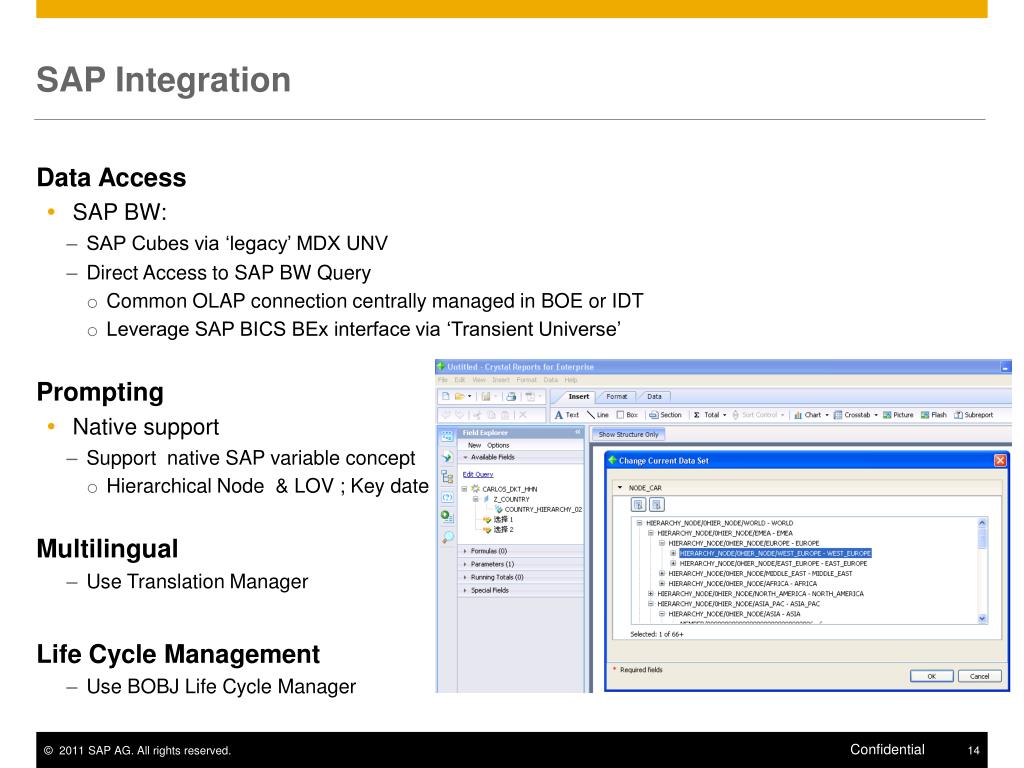Screen dimensions: 1024x768
Task: Expand the Special Fields section
Action: tap(465, 590)
